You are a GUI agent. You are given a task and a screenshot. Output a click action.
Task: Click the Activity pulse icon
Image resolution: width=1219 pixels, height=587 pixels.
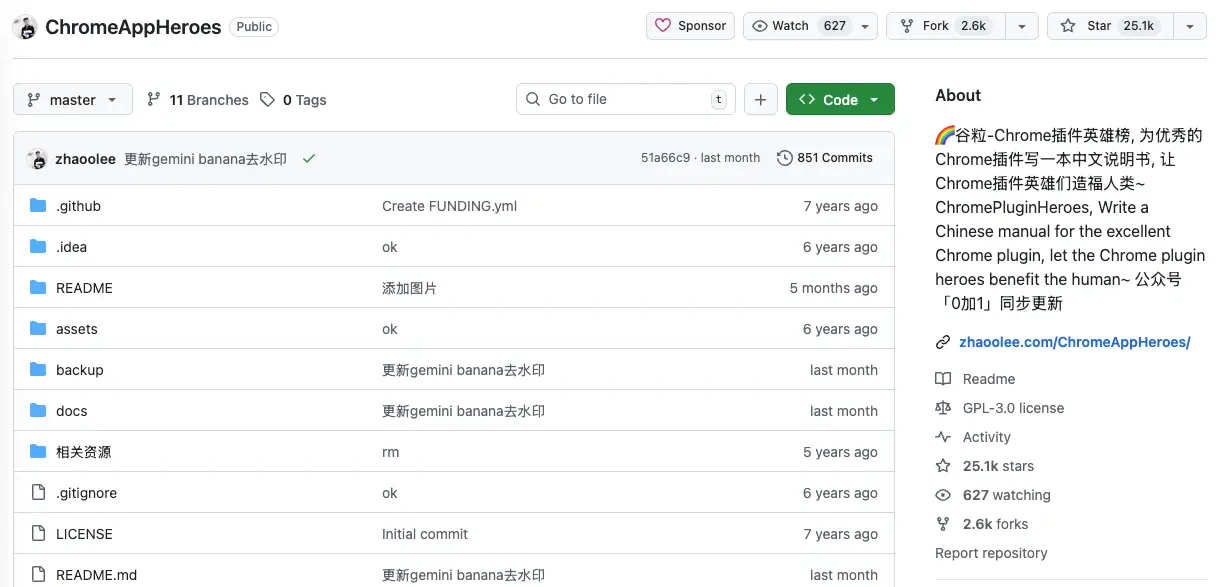(943, 437)
